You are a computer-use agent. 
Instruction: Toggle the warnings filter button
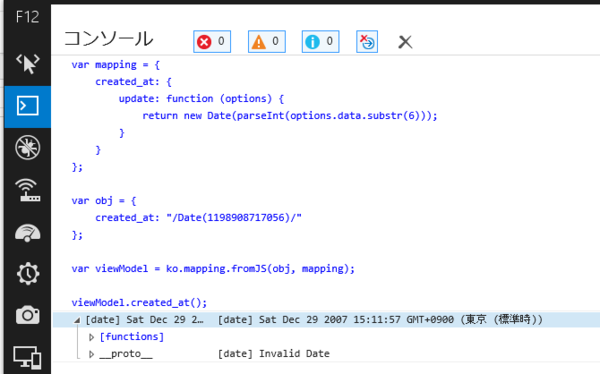[267, 41]
